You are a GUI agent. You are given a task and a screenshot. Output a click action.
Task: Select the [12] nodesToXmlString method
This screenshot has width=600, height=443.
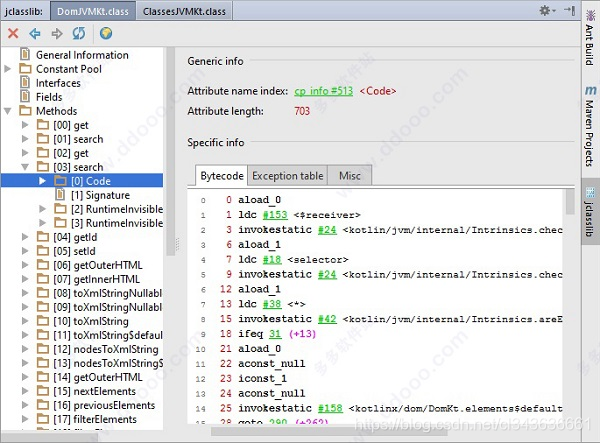[106, 349]
